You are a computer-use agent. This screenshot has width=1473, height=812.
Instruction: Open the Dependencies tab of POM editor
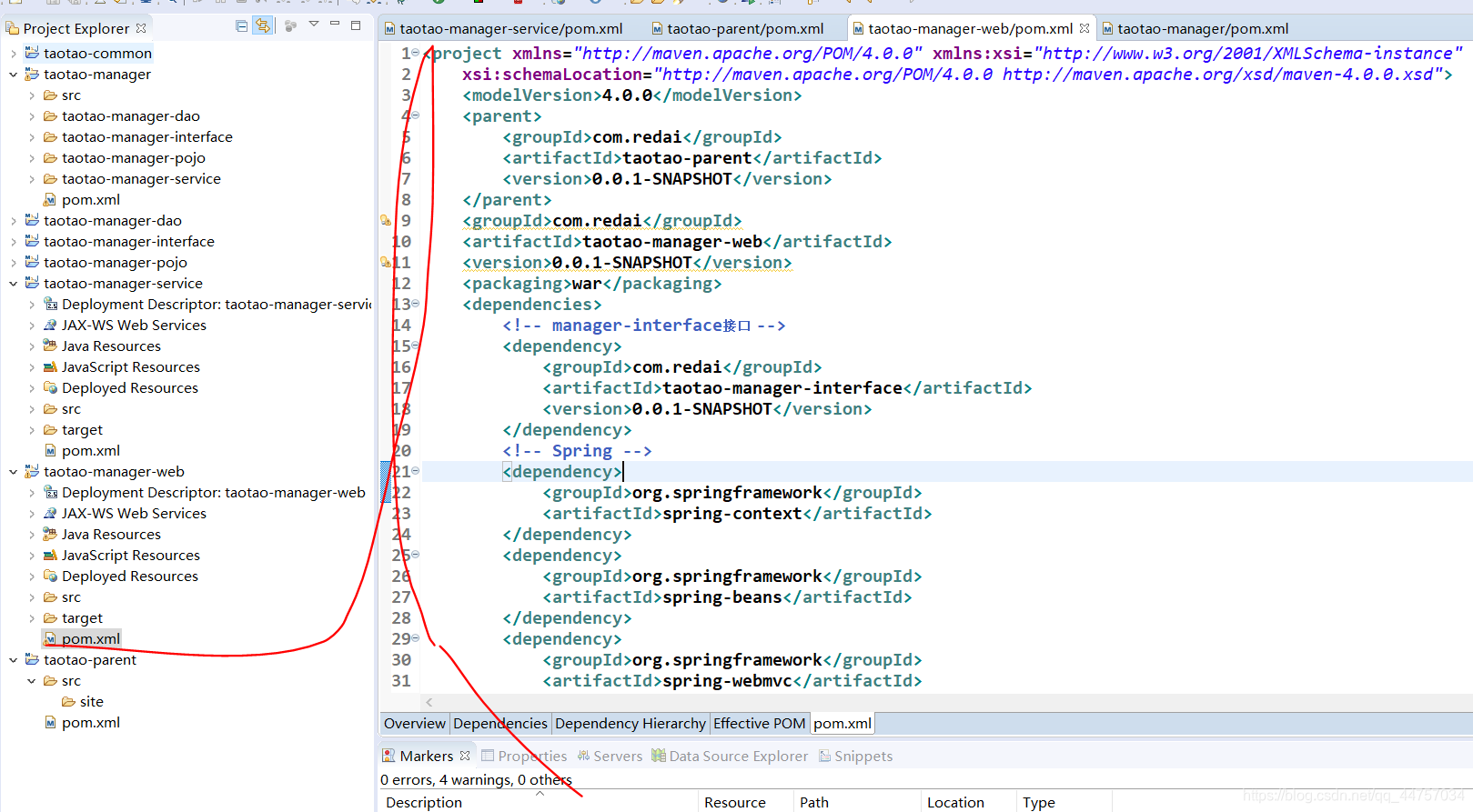pyautogui.click(x=499, y=724)
